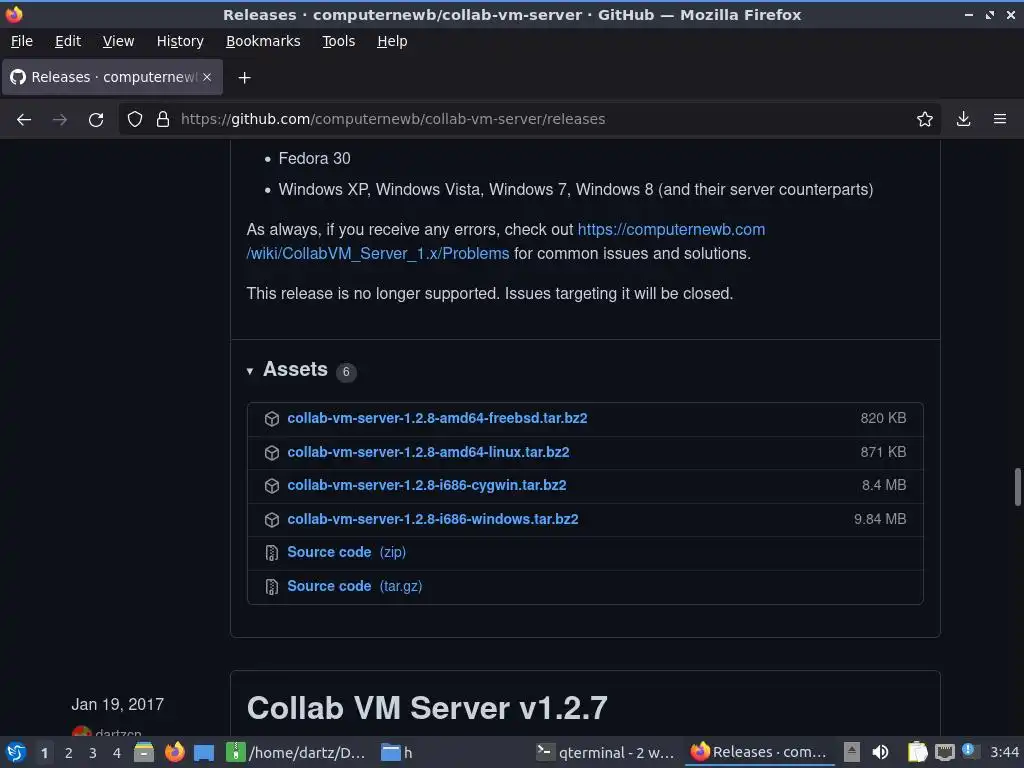
Task: Switch to workspace 2 in the pager
Action: (x=69, y=753)
